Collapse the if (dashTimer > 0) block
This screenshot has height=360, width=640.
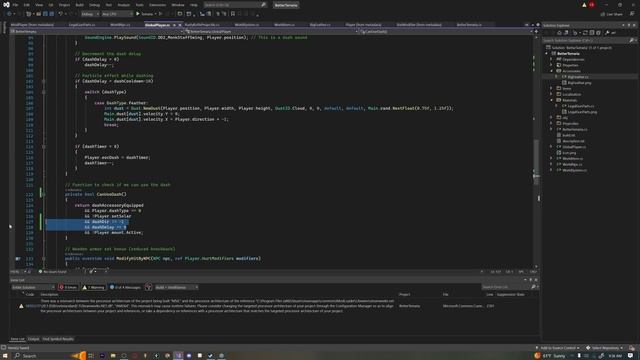point(44,146)
